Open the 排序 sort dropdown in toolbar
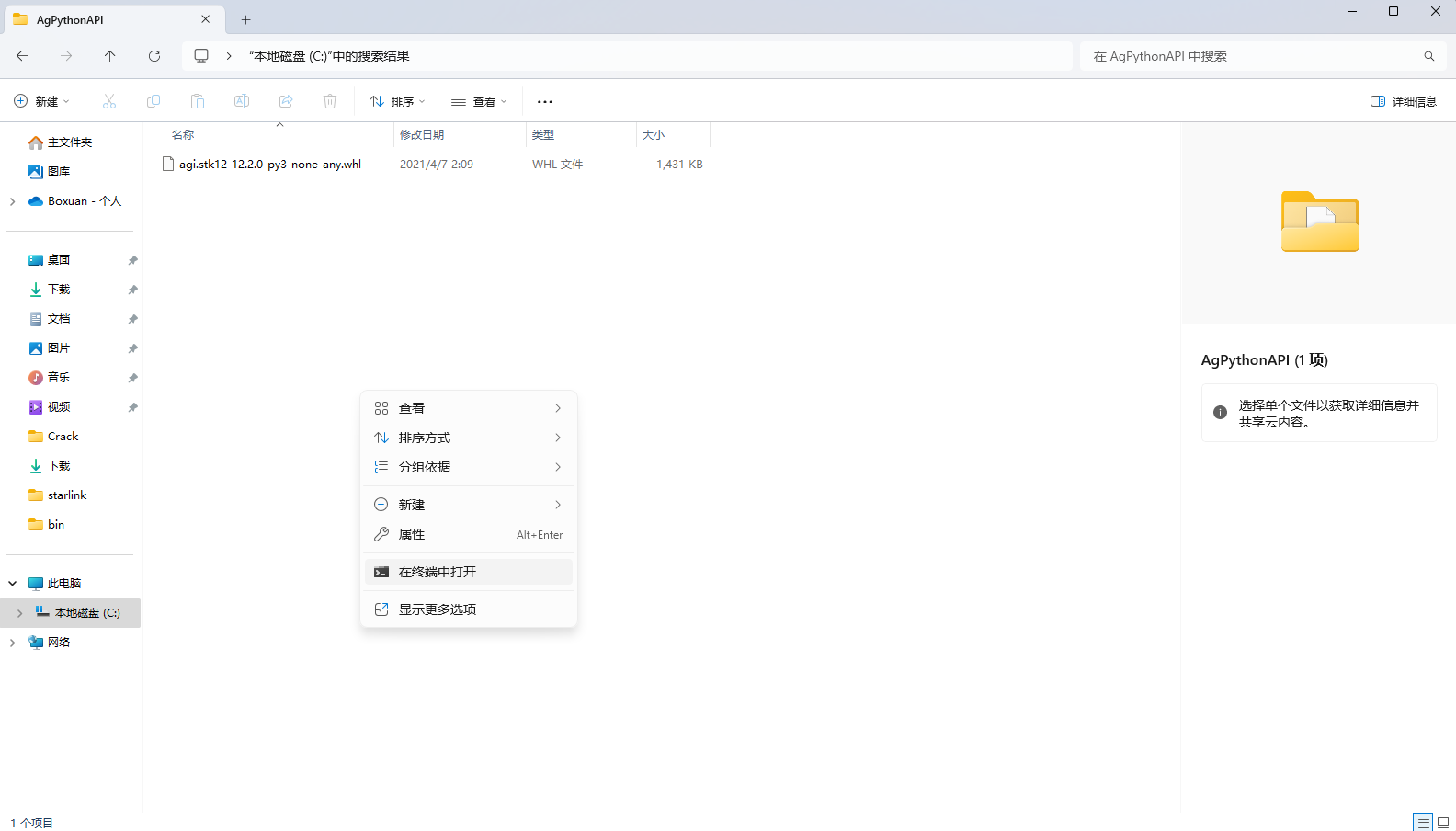Viewport: 1456px width, 831px height. 397,101
